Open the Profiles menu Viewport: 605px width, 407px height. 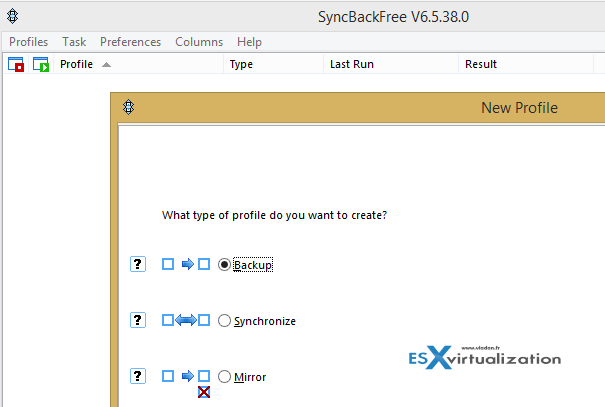29,42
